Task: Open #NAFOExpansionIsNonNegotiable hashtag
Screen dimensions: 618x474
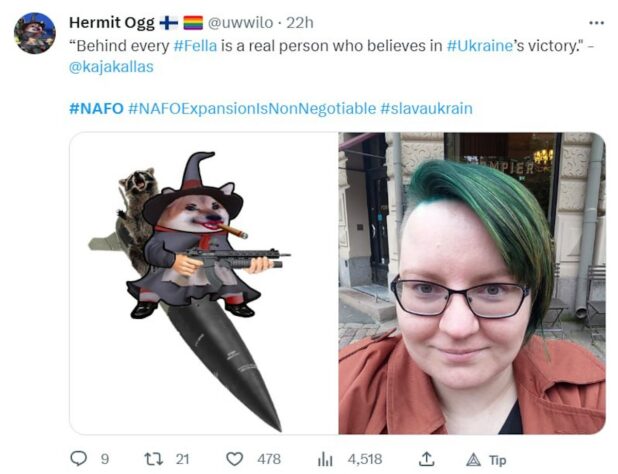Action: click(x=252, y=108)
